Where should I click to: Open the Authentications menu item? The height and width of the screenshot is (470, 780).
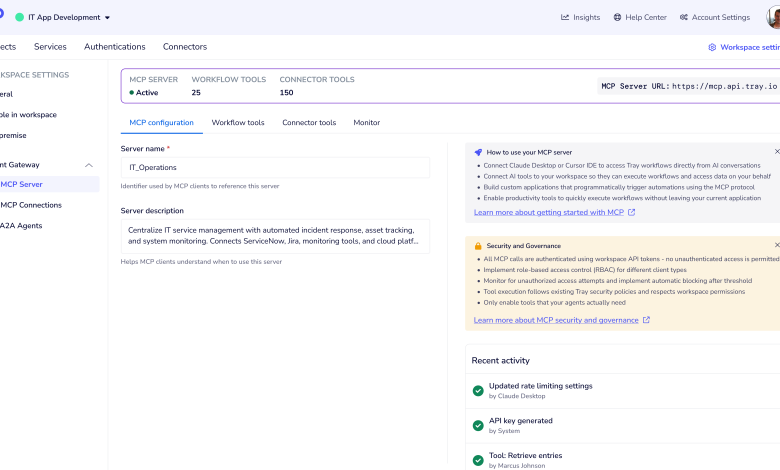click(x=114, y=47)
